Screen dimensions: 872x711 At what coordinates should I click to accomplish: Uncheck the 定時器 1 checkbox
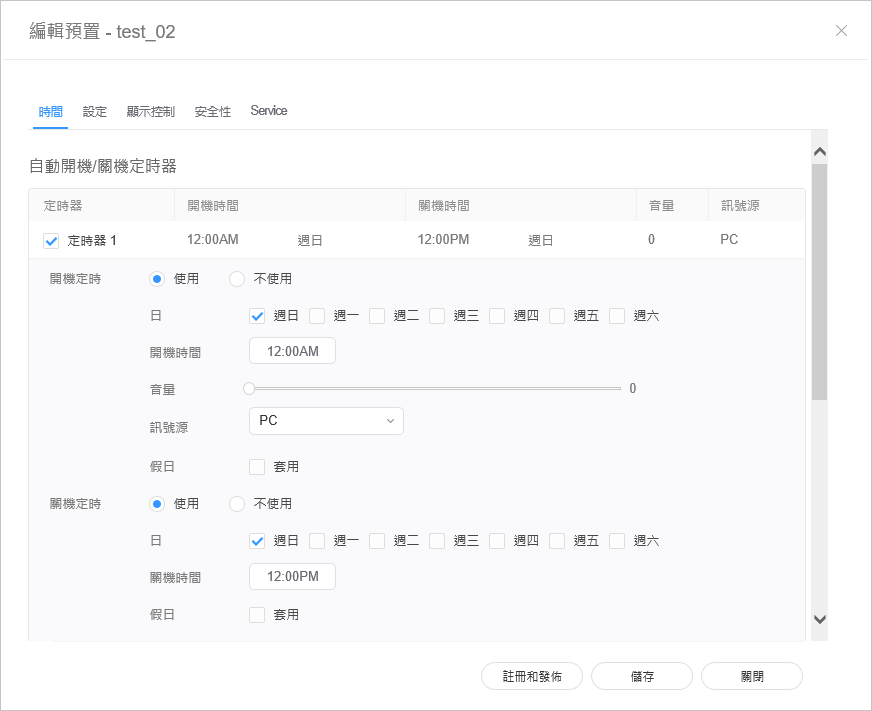tap(52, 241)
